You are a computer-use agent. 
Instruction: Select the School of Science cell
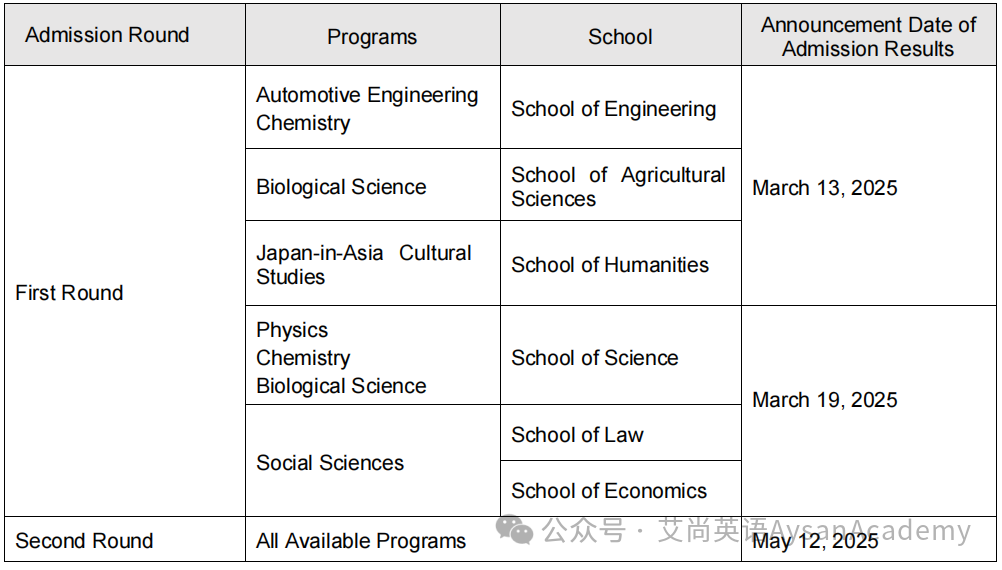tap(620, 355)
